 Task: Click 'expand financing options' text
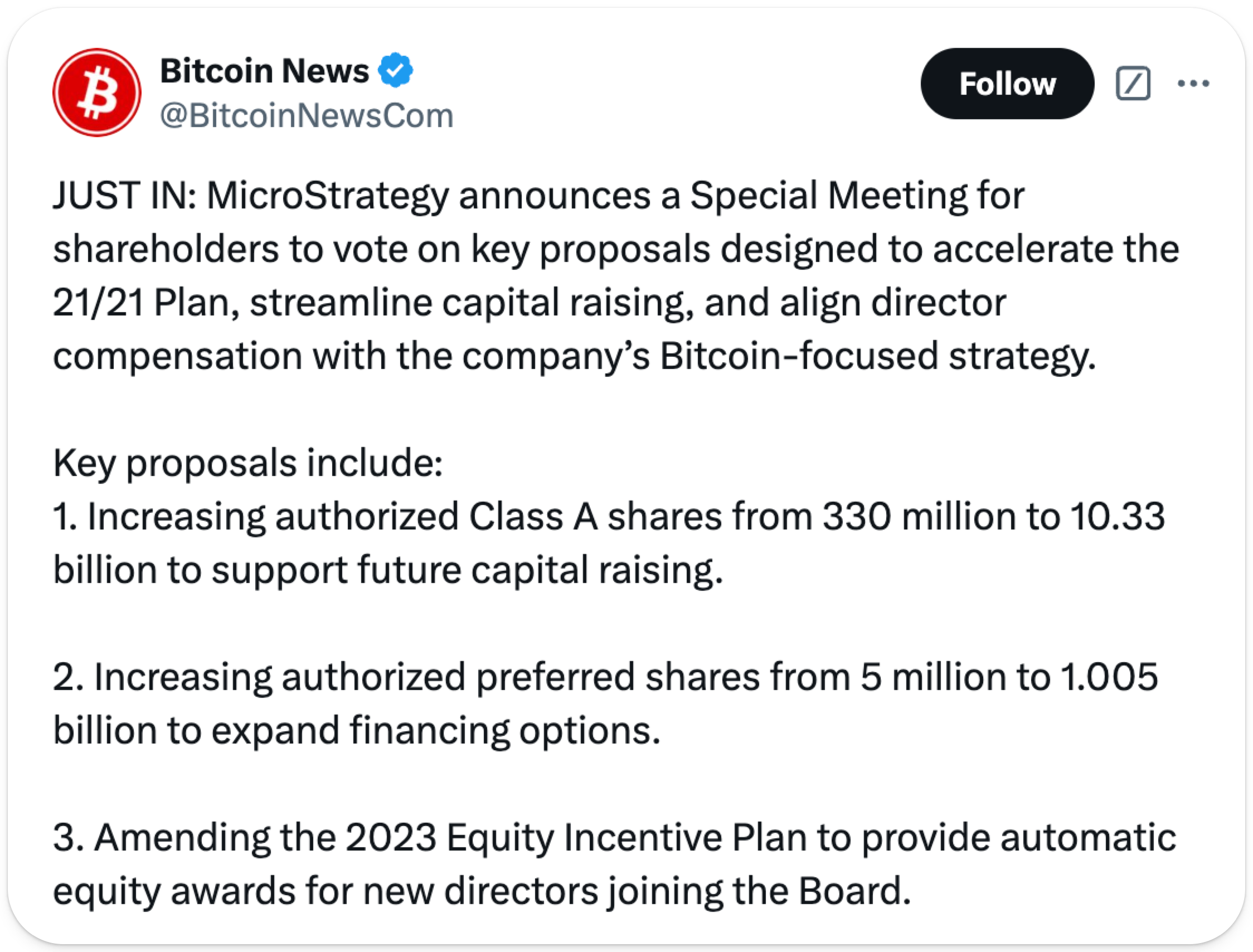435,730
